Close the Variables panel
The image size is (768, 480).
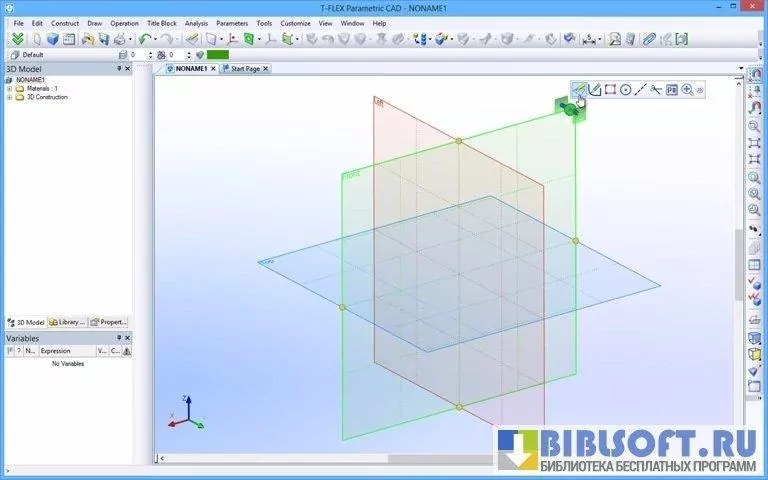128,338
